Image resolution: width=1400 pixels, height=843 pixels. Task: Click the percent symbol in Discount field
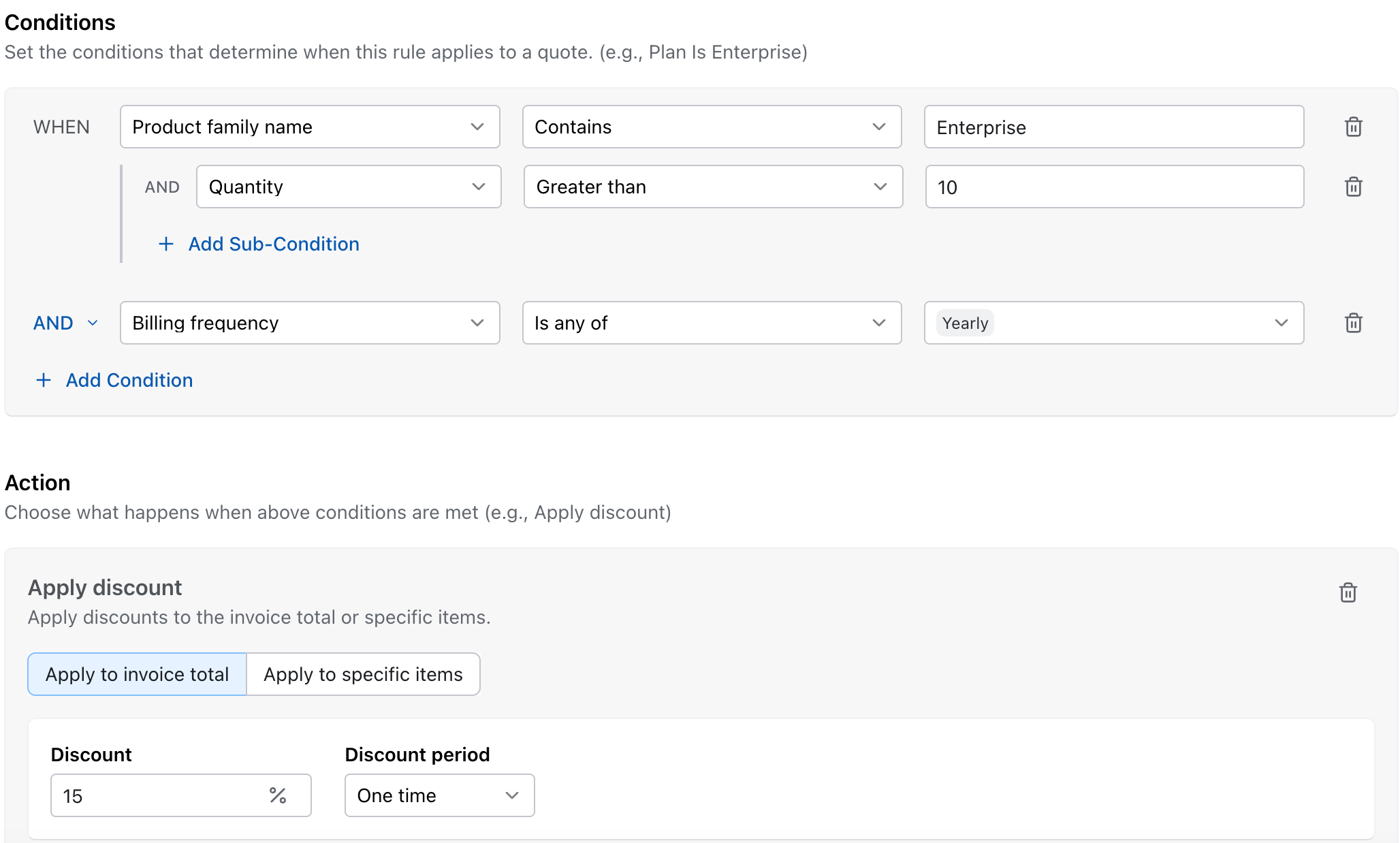click(278, 795)
